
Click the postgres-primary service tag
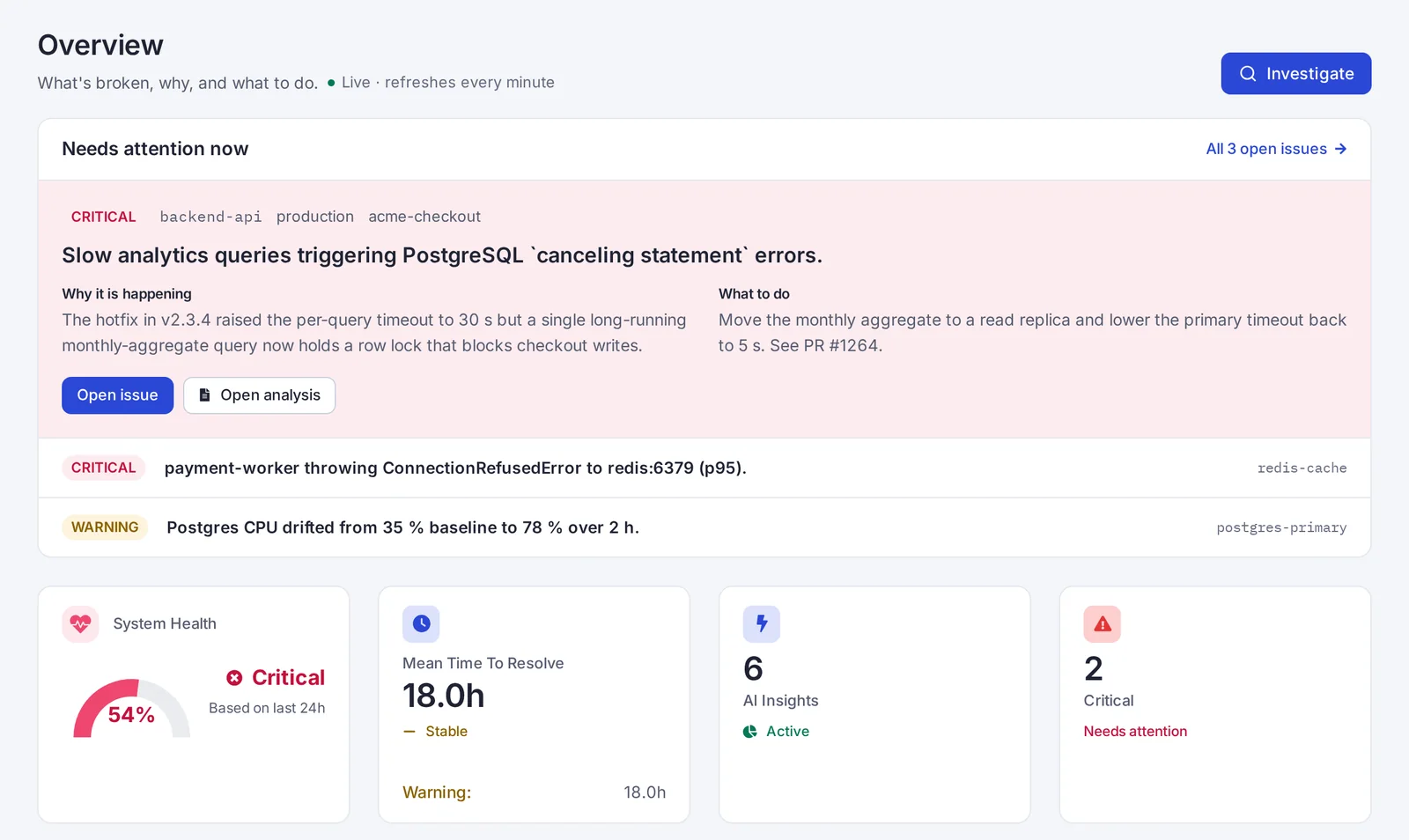tap(1281, 527)
